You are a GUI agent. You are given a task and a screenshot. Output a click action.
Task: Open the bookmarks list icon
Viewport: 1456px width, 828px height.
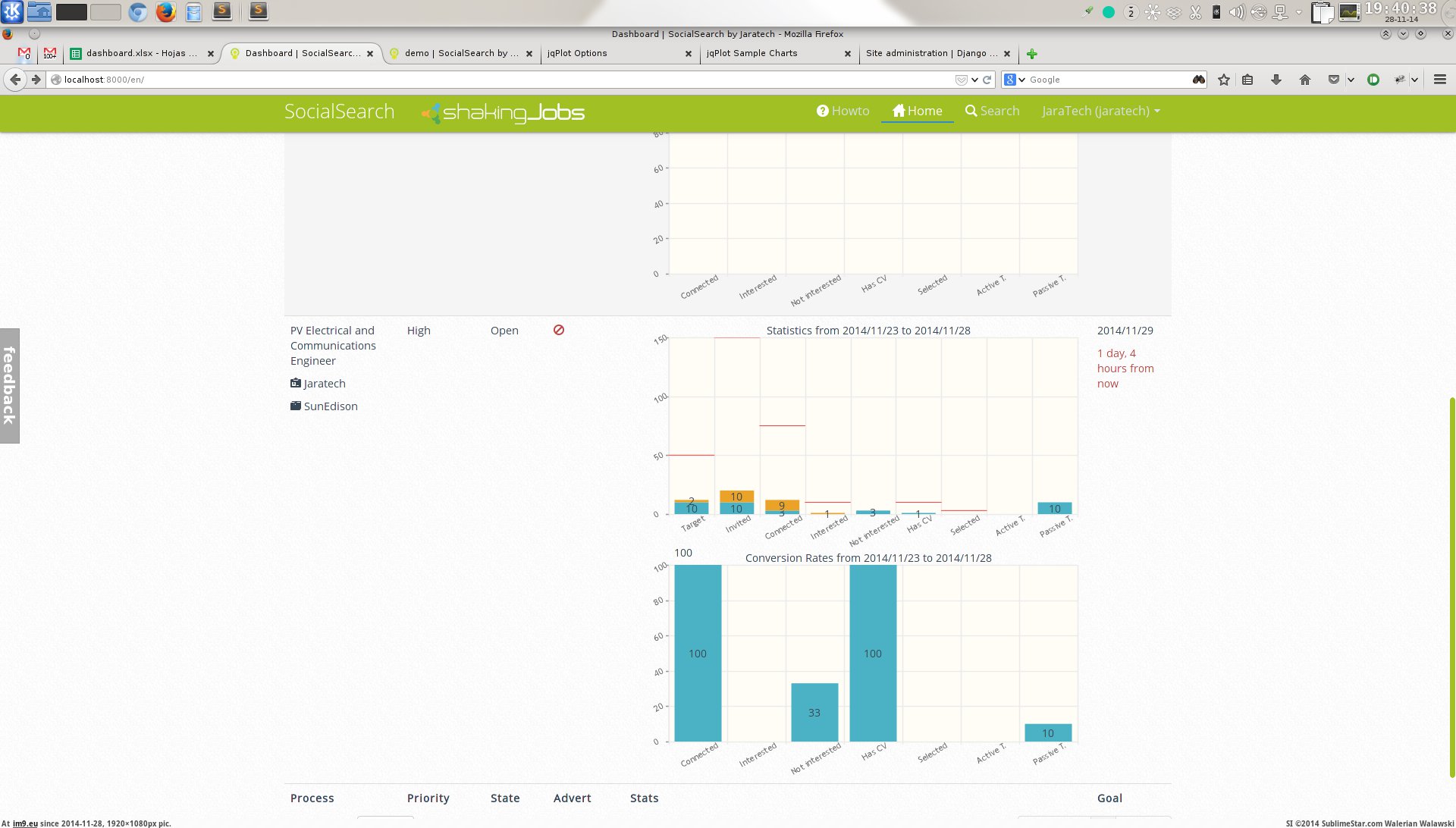click(x=1247, y=80)
